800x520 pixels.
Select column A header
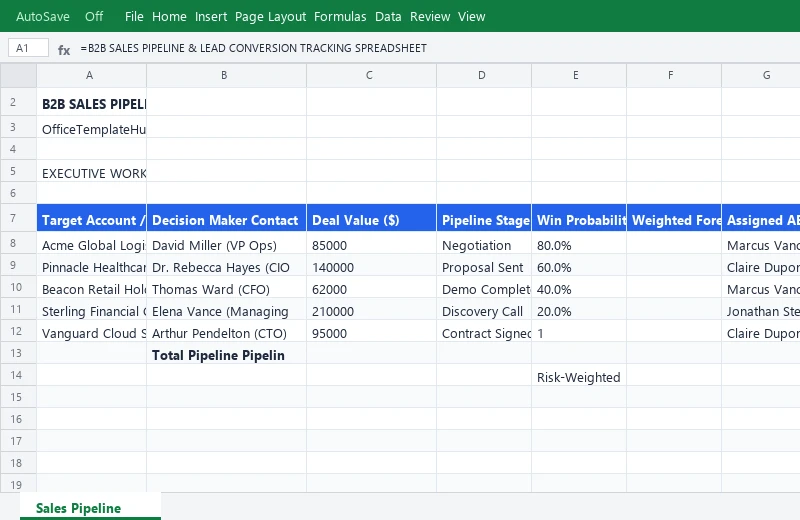click(x=91, y=76)
